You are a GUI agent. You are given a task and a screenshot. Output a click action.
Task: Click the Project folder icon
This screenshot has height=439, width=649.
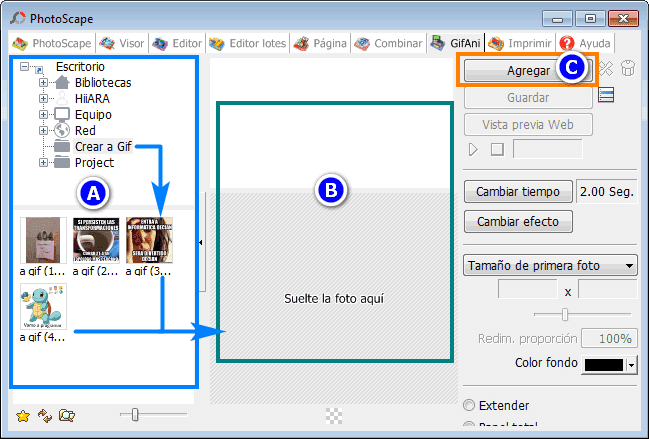(x=62, y=162)
